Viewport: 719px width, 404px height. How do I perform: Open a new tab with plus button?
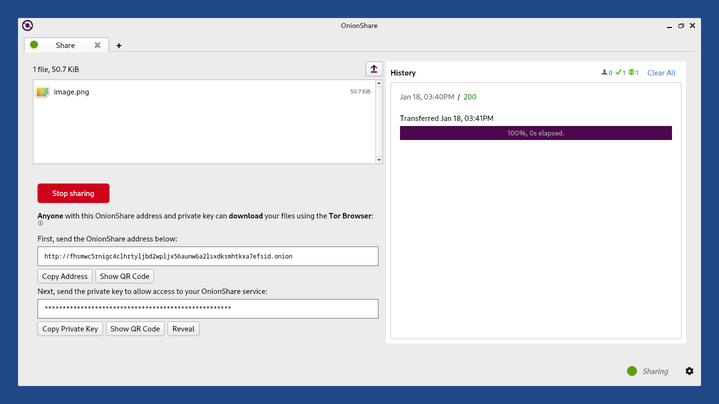click(x=119, y=45)
